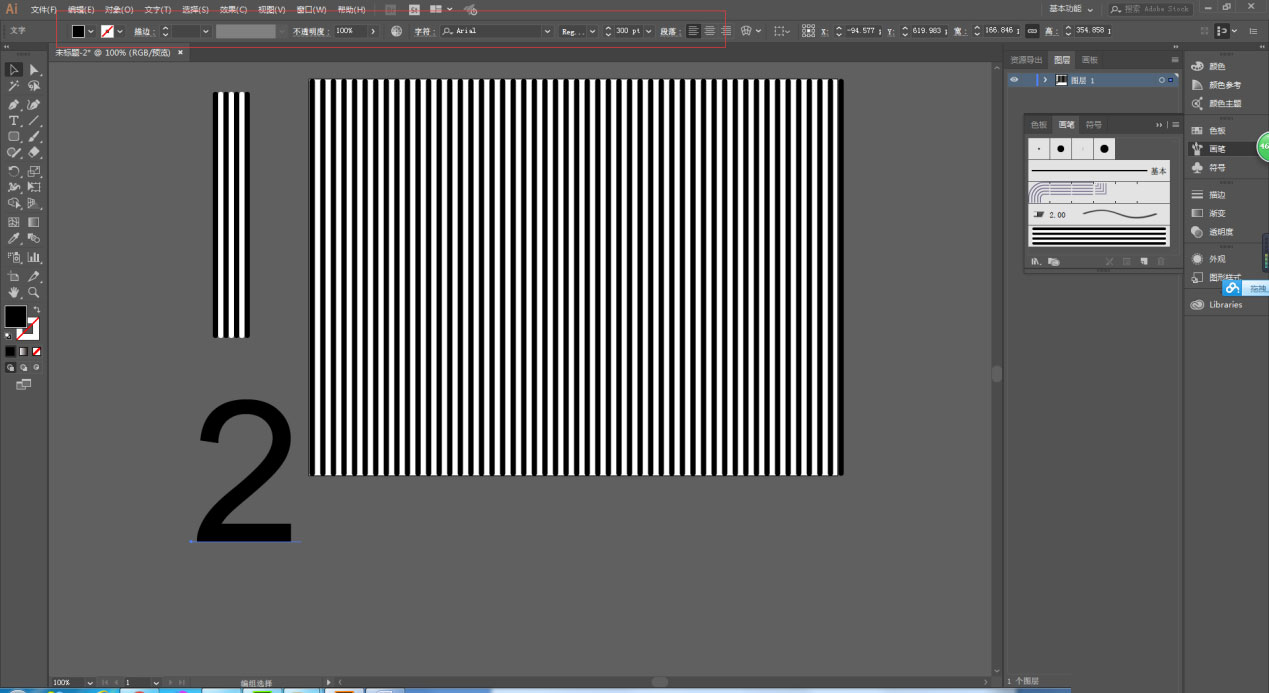Select the Hand tool
This screenshot has width=1269, height=693.
coord(14,292)
